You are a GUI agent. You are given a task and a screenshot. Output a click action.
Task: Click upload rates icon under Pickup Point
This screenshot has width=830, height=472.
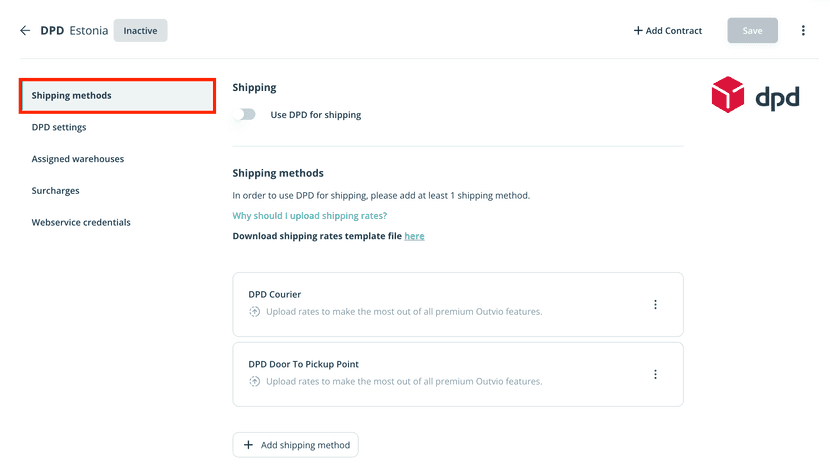point(255,381)
